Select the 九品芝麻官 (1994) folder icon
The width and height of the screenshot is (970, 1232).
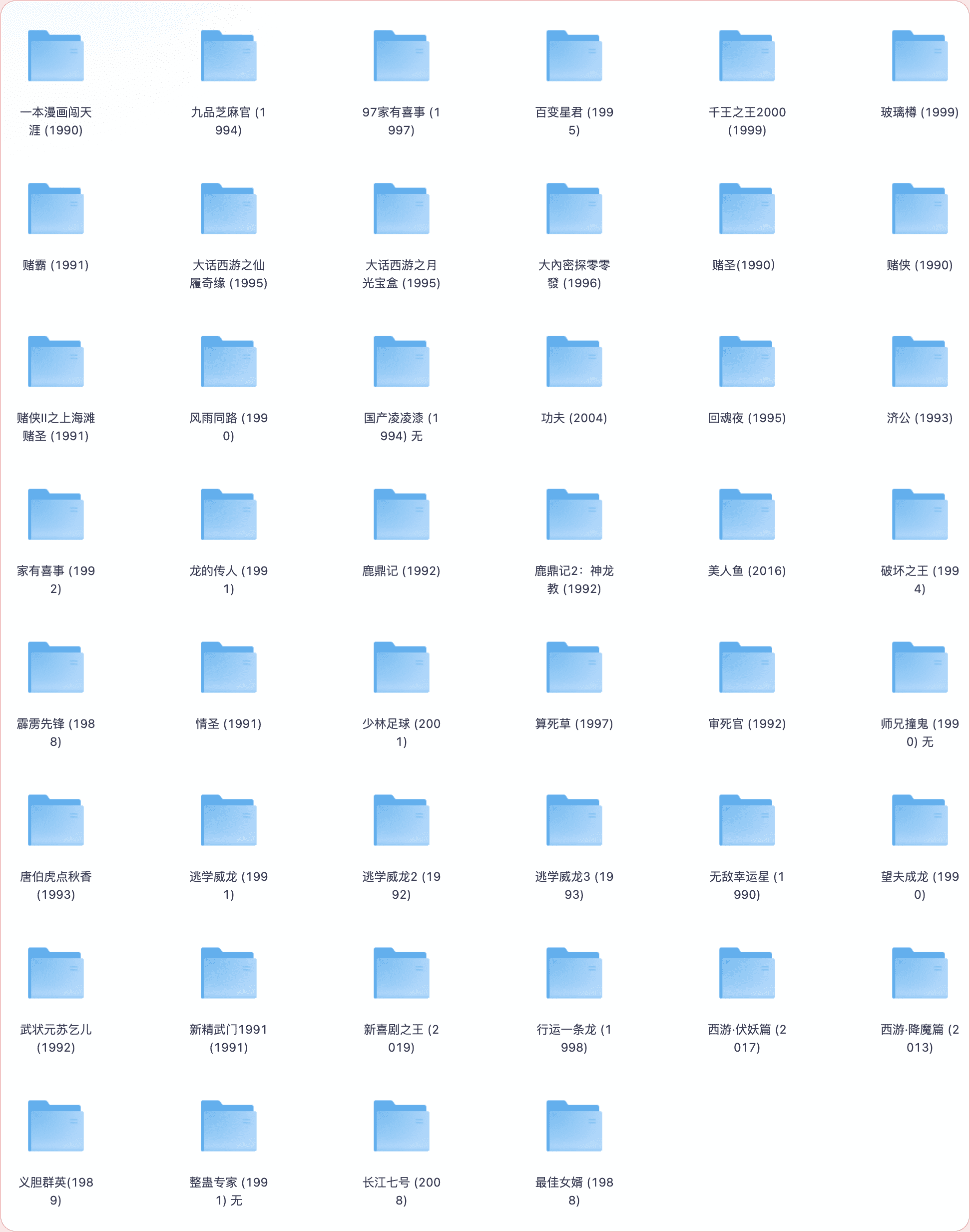(228, 55)
